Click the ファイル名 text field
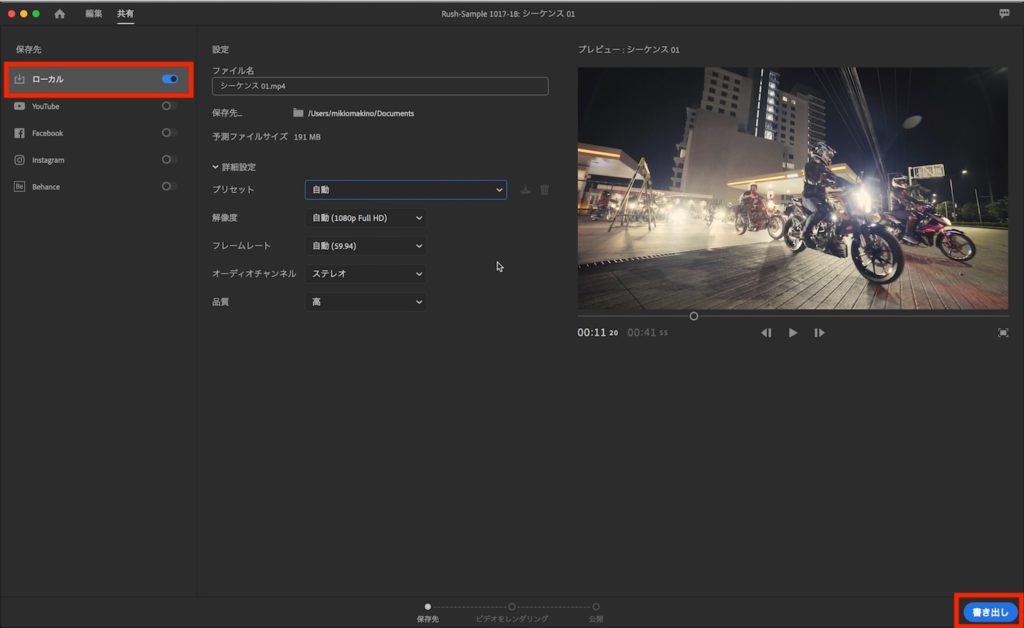 [x=380, y=86]
